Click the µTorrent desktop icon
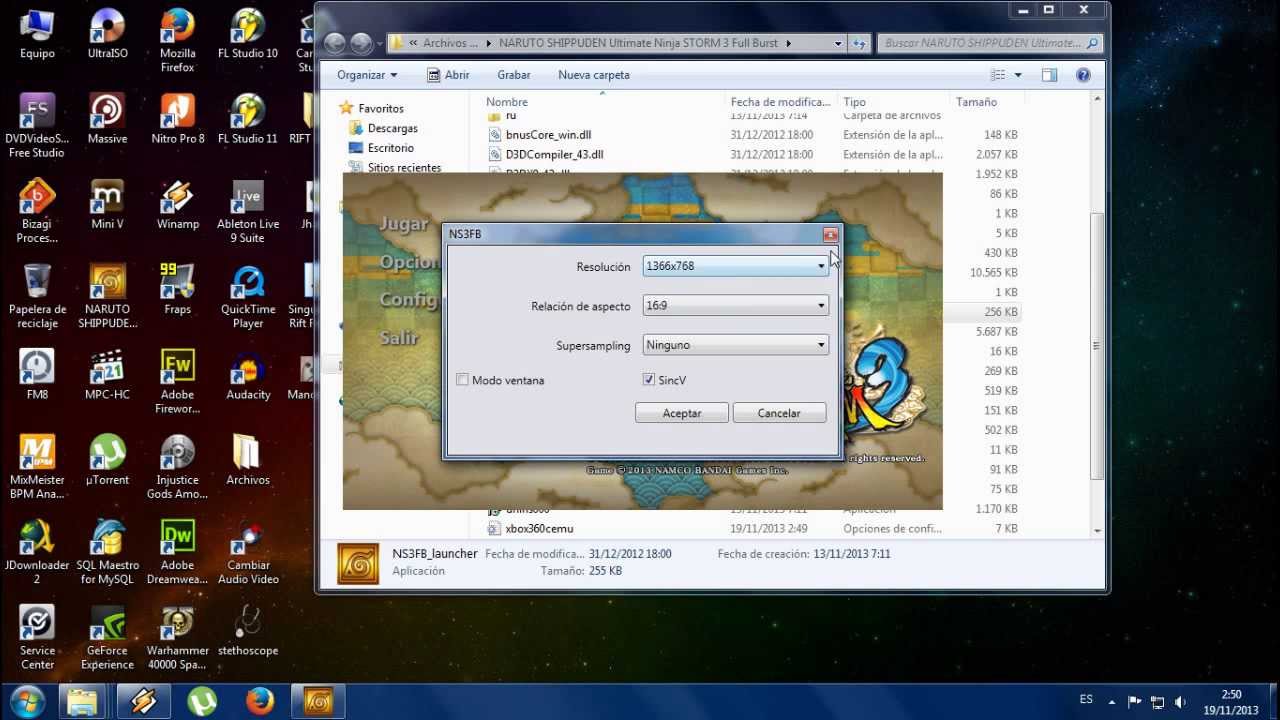 107,460
